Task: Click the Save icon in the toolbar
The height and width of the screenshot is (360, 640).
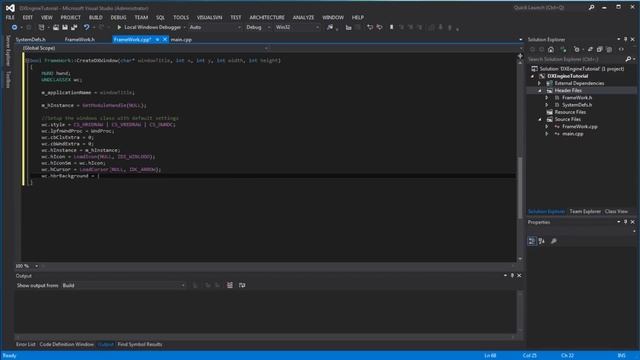Action: (65, 27)
